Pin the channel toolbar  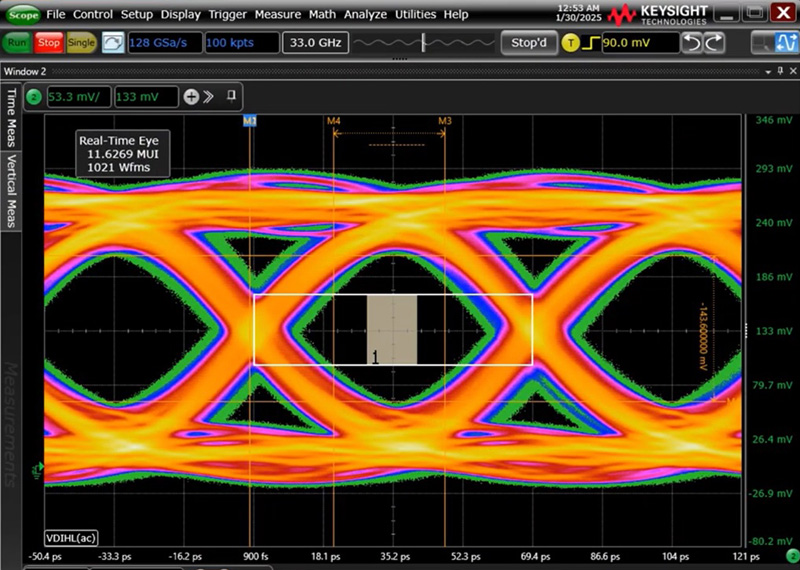pos(232,96)
